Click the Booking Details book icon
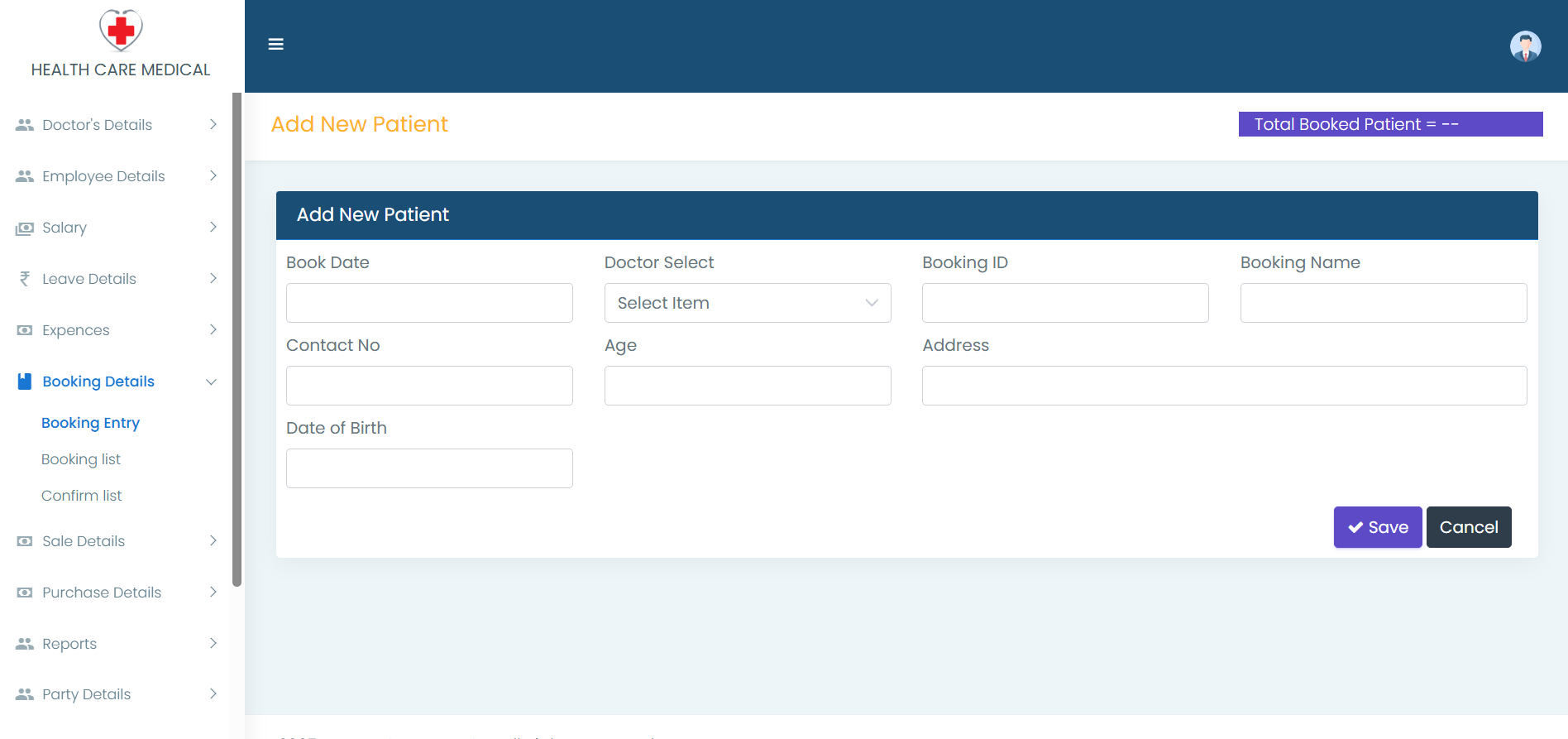Viewport: 1568px width, 739px height. (25, 381)
